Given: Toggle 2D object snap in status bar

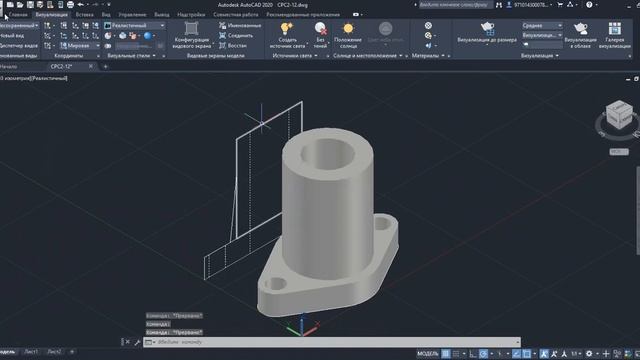Looking at the screenshot, I should pyautogui.click(x=527, y=353).
